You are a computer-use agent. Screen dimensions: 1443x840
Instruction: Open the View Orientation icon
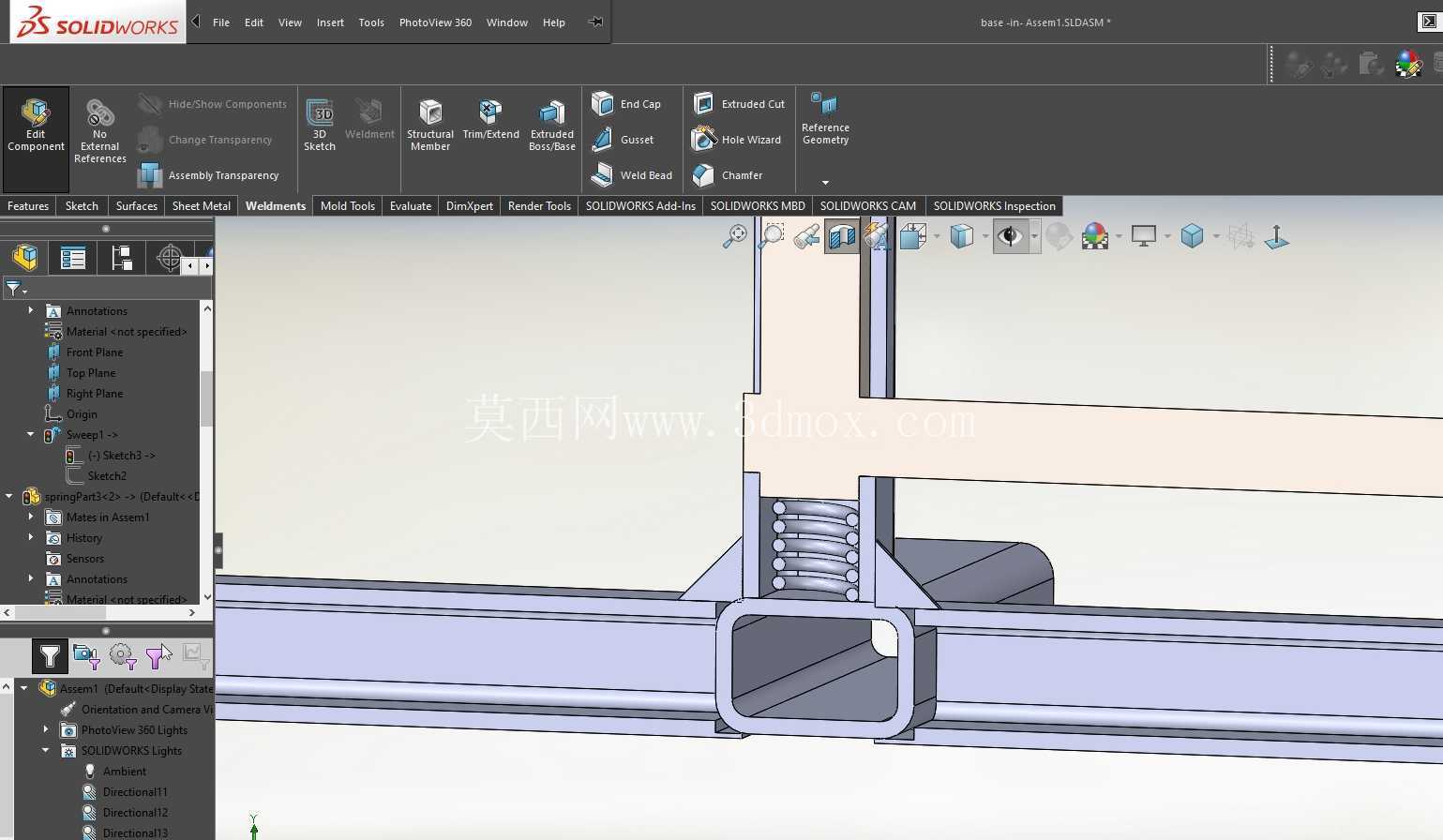pos(912,236)
